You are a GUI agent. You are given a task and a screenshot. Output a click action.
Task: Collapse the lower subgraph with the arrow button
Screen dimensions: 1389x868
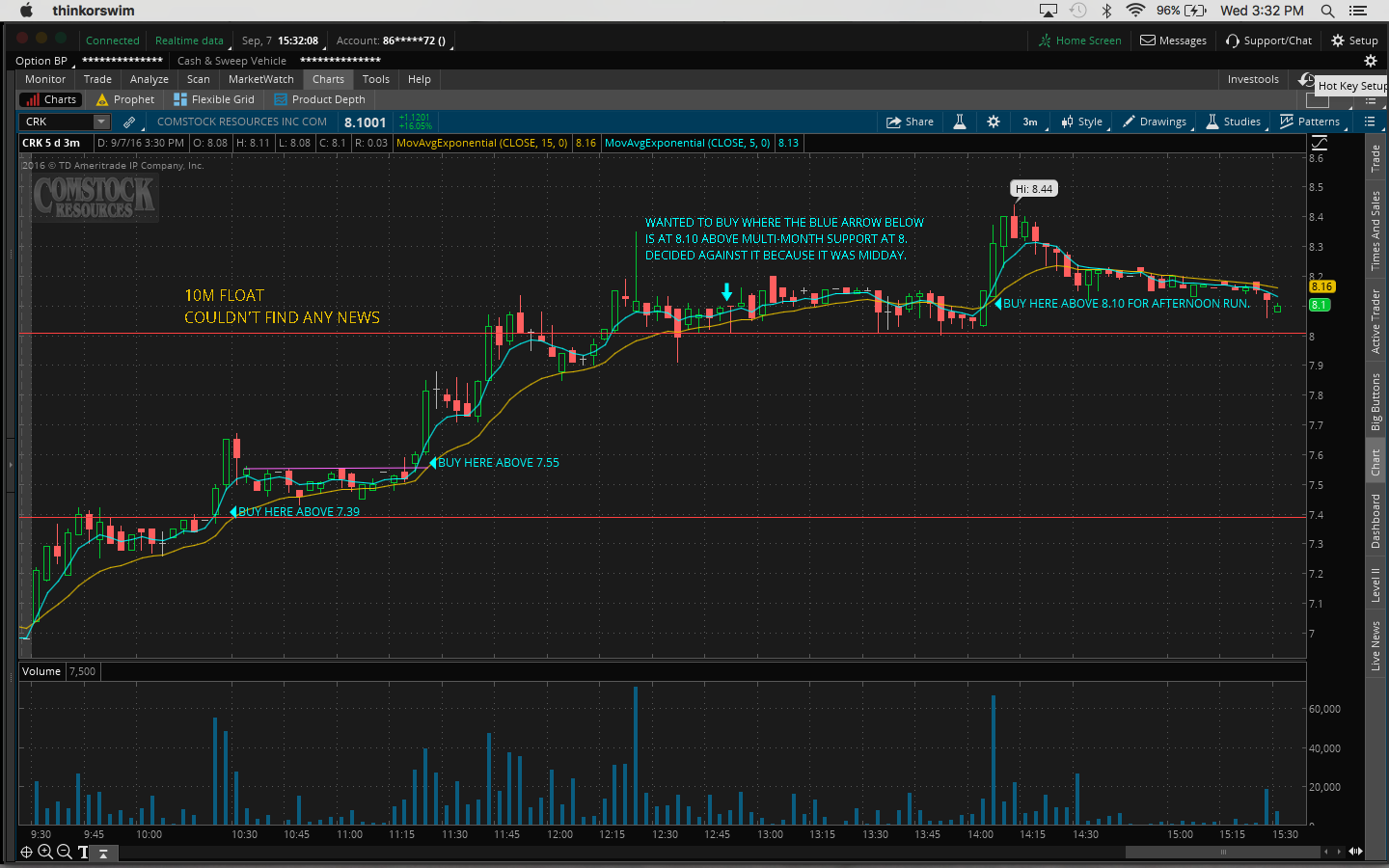[x=103, y=853]
